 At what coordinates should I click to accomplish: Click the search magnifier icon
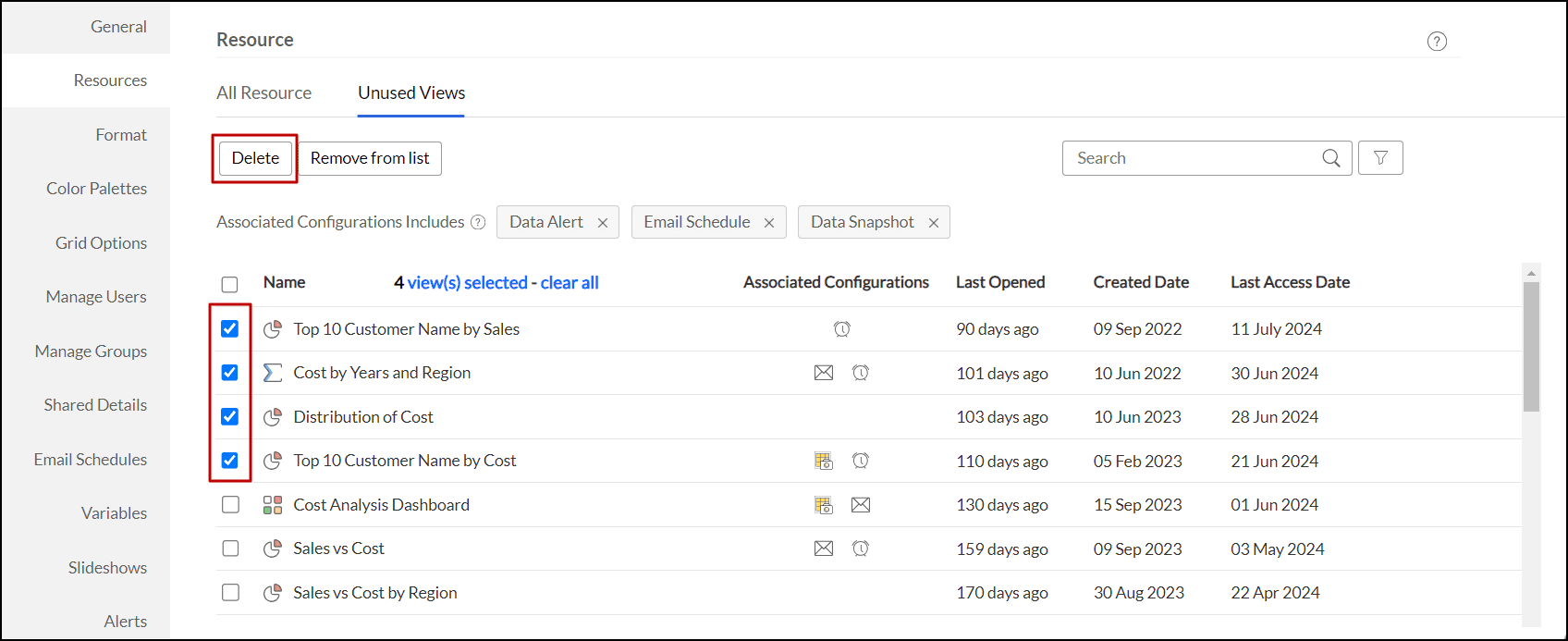pos(1330,158)
